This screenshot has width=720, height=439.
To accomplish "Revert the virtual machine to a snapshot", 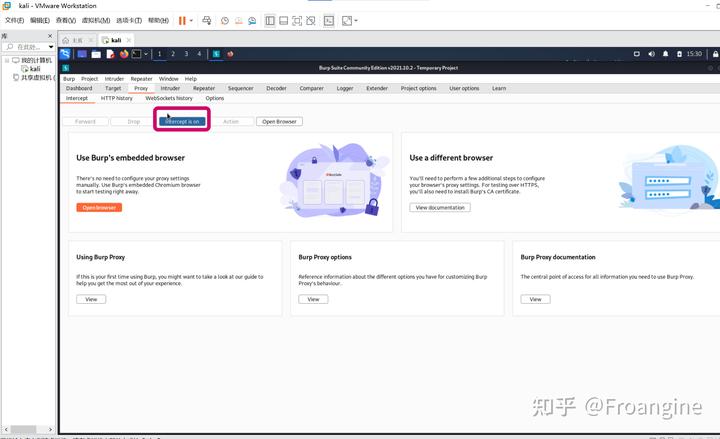I will [x=238, y=21].
